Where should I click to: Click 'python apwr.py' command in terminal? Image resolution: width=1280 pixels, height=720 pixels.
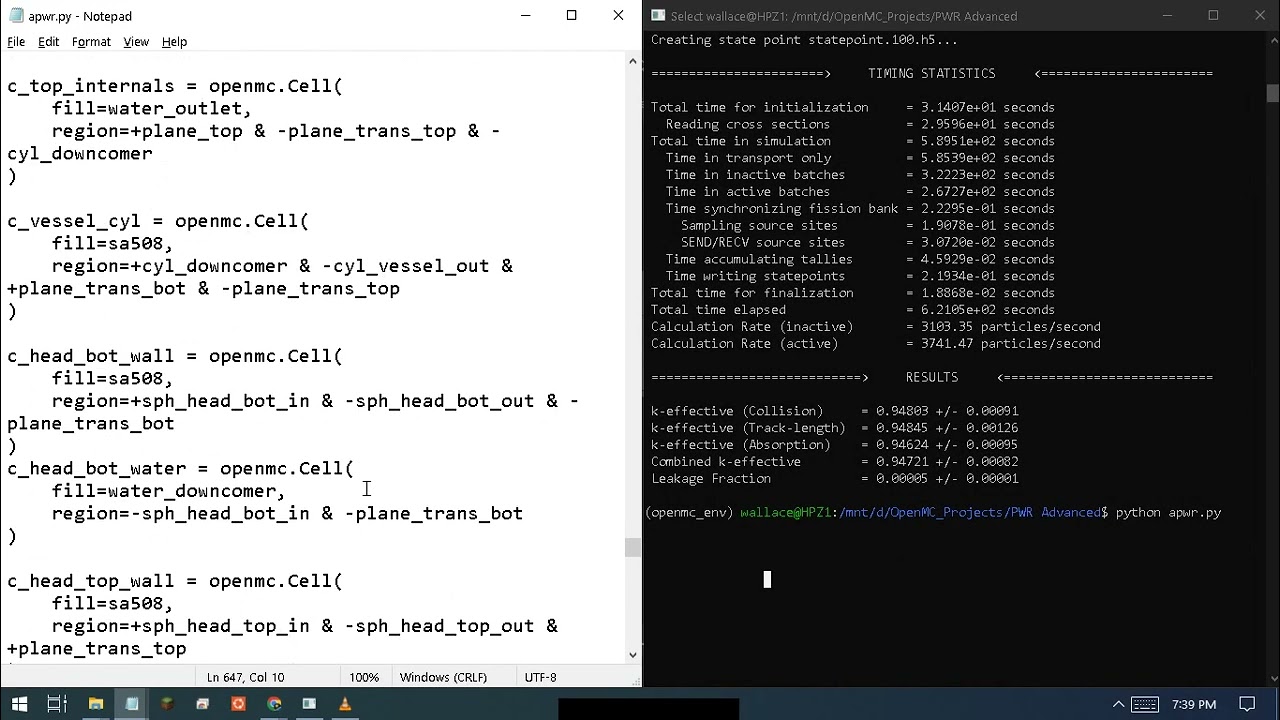(1168, 512)
